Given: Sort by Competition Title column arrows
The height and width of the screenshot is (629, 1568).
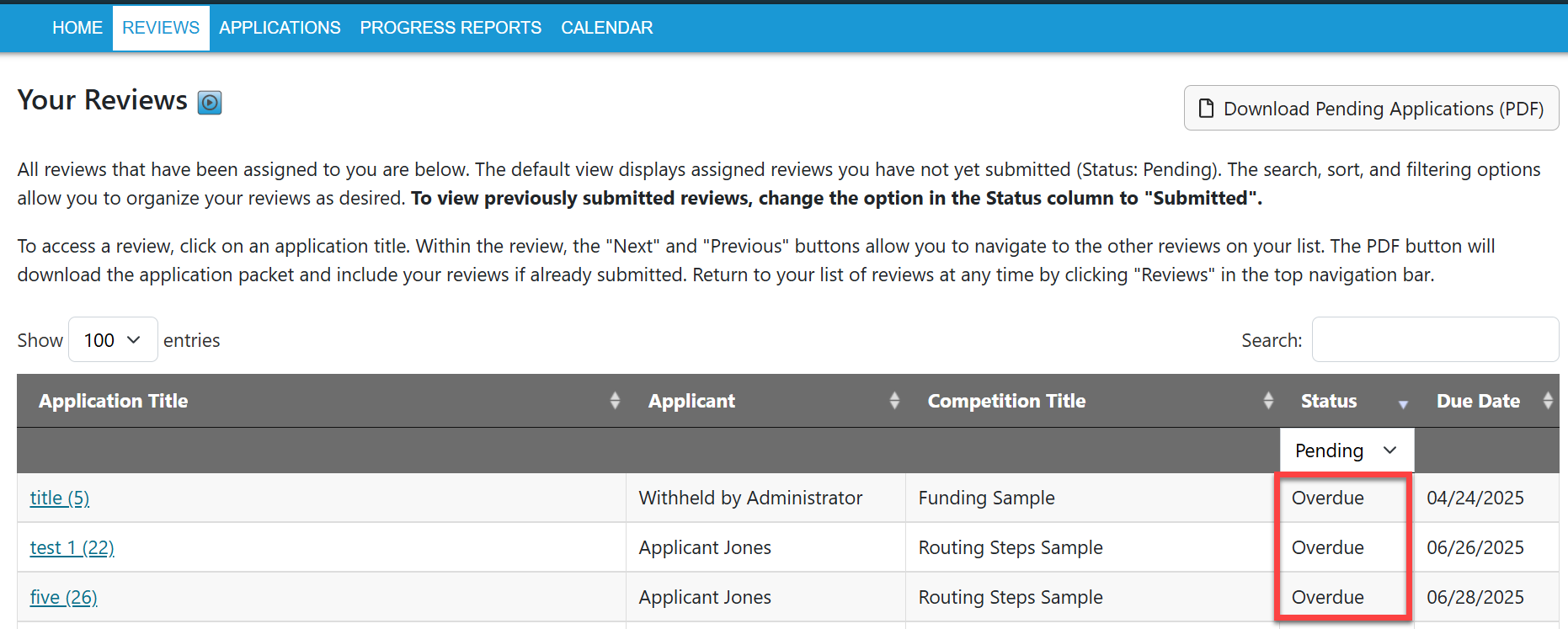Looking at the screenshot, I should [x=1268, y=401].
